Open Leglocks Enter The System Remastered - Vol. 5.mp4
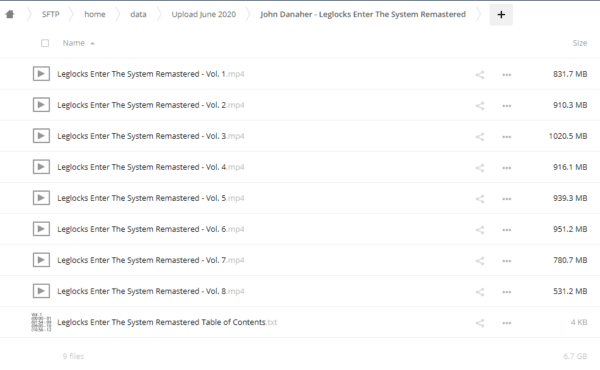This screenshot has width=600, height=370. pos(151,198)
